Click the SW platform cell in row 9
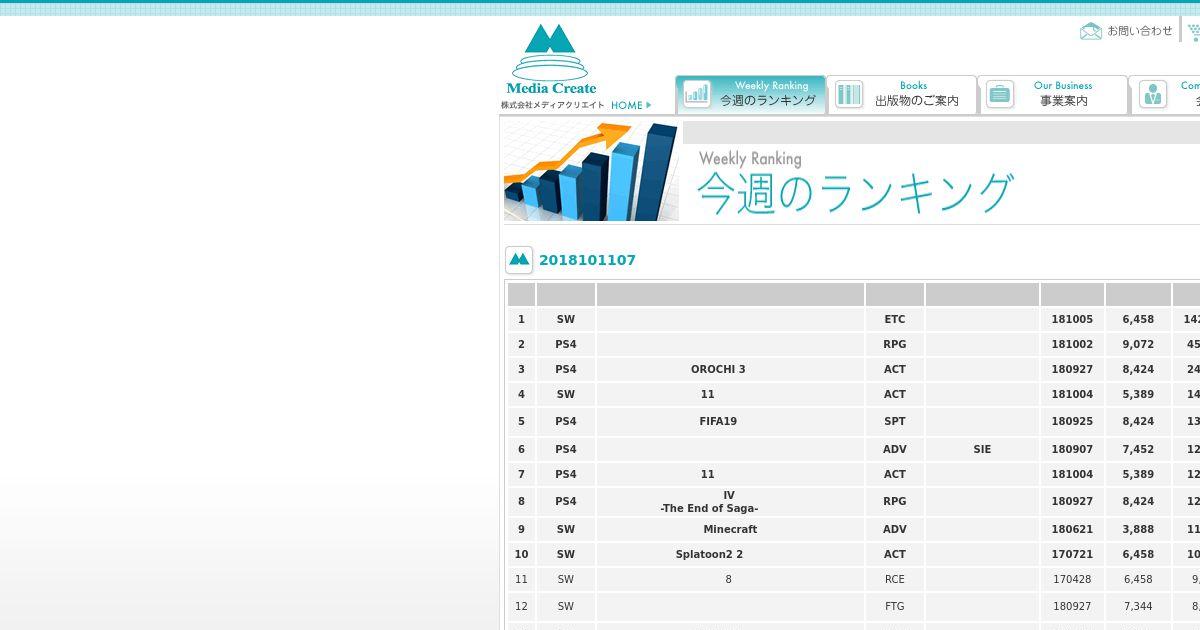The height and width of the screenshot is (630, 1200). 566,529
